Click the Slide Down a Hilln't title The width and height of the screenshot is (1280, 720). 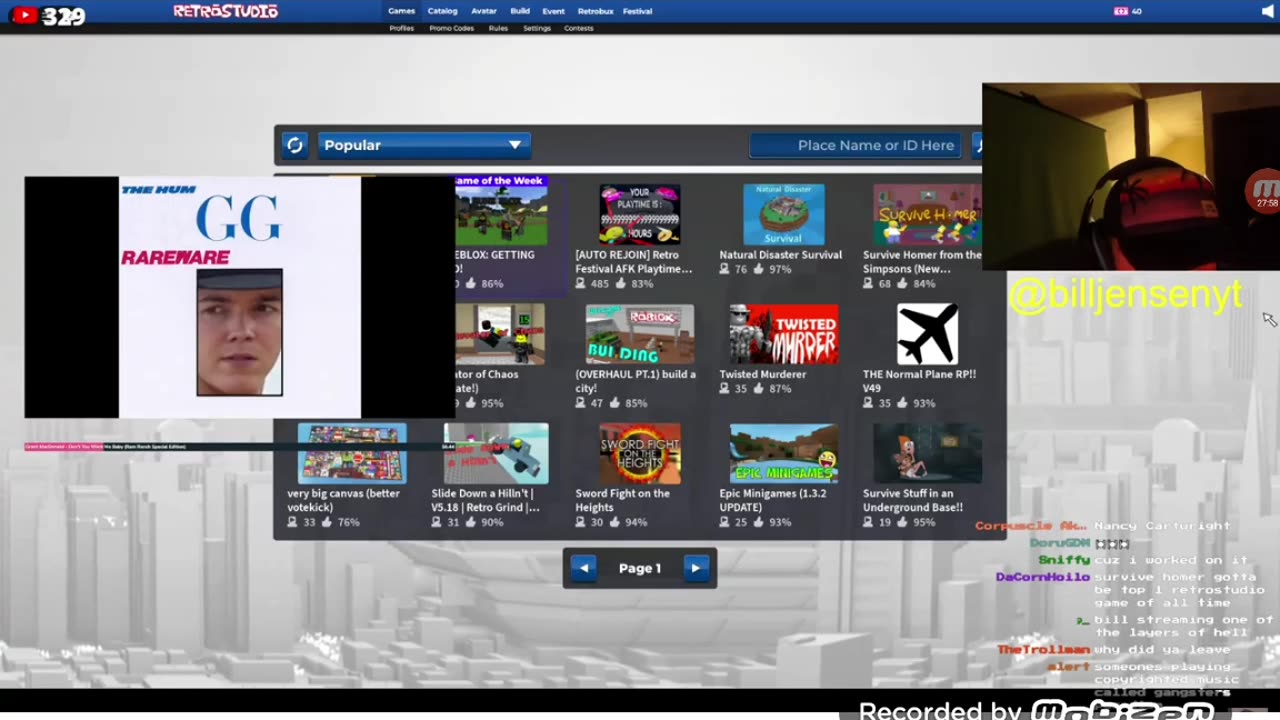[x=485, y=500]
